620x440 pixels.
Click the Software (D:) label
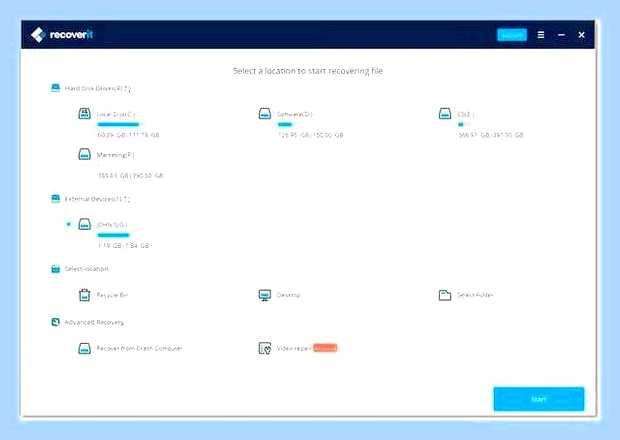click(x=295, y=114)
